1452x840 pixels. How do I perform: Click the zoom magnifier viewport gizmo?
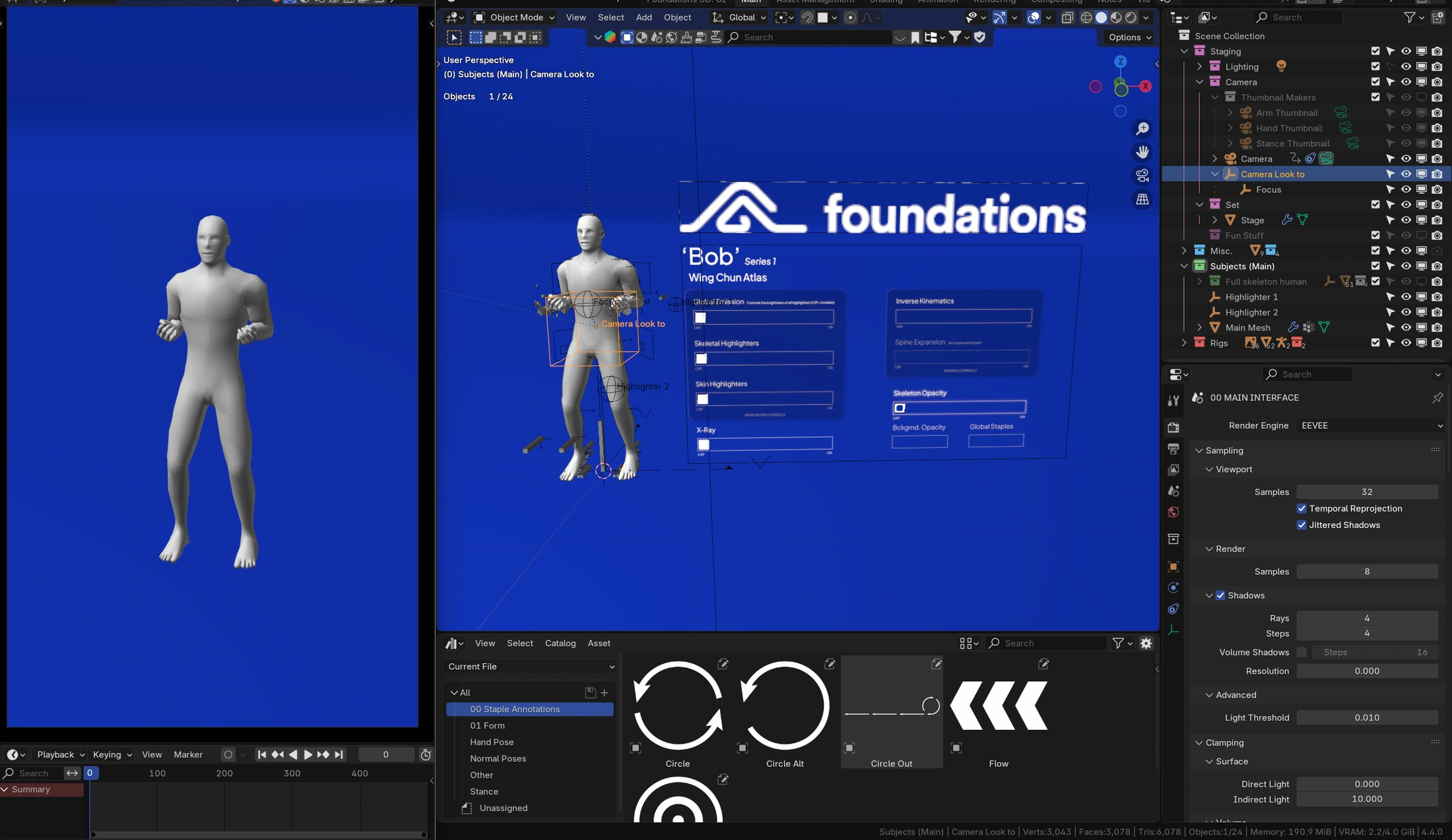coord(1142,129)
